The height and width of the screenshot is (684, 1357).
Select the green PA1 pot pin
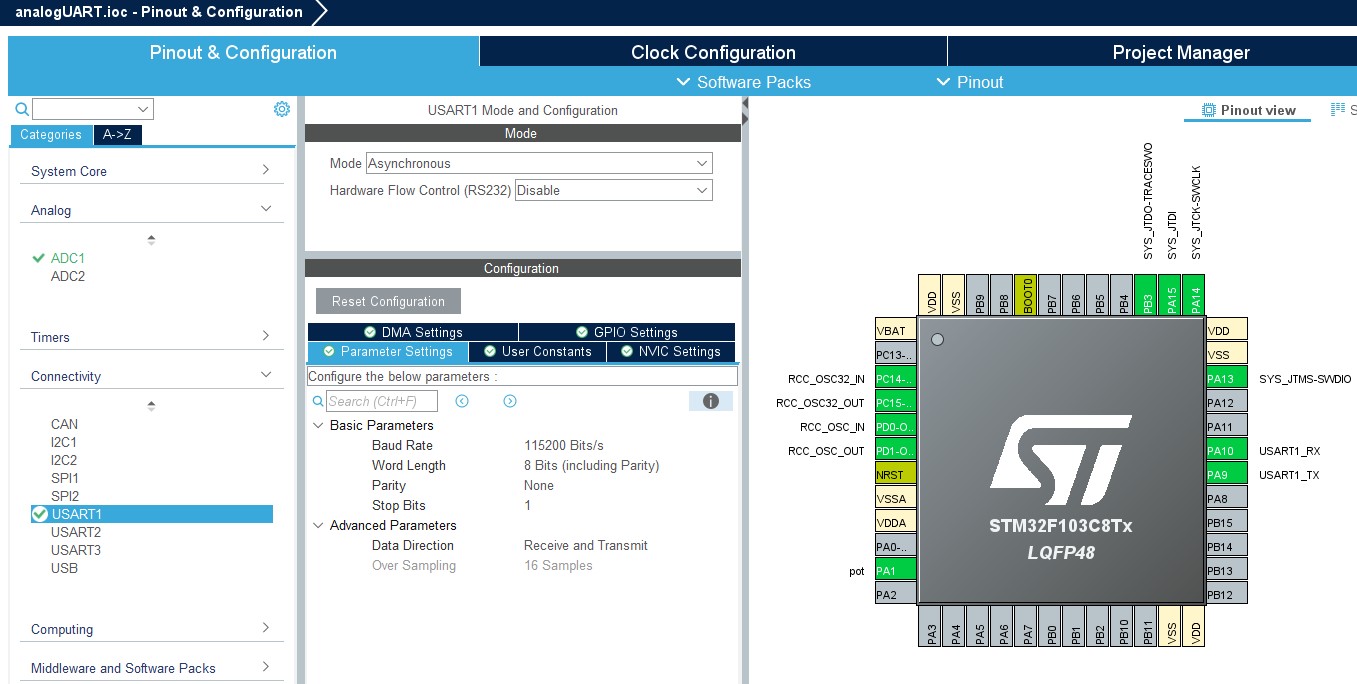pos(895,570)
